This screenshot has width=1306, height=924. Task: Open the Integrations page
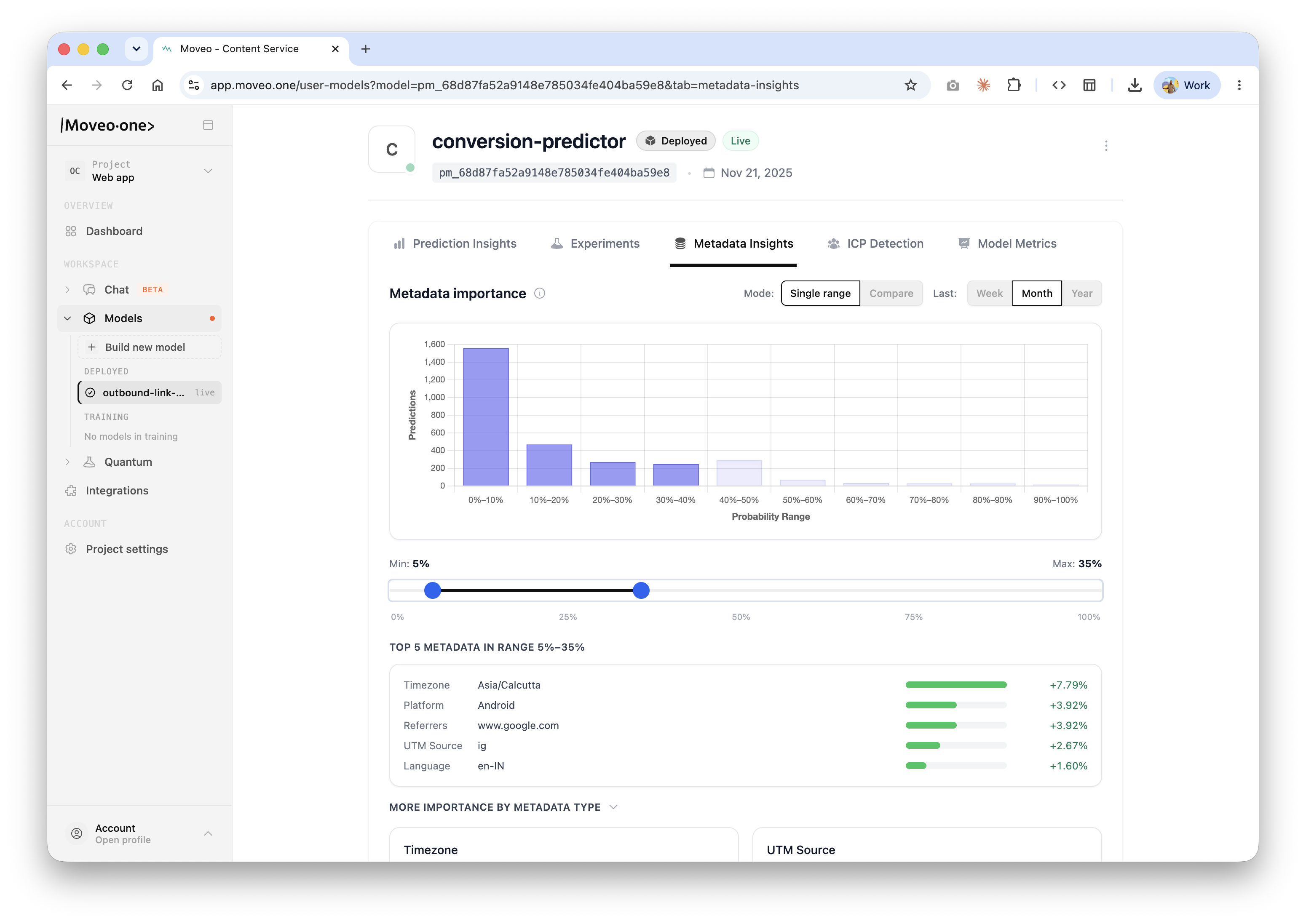117,491
